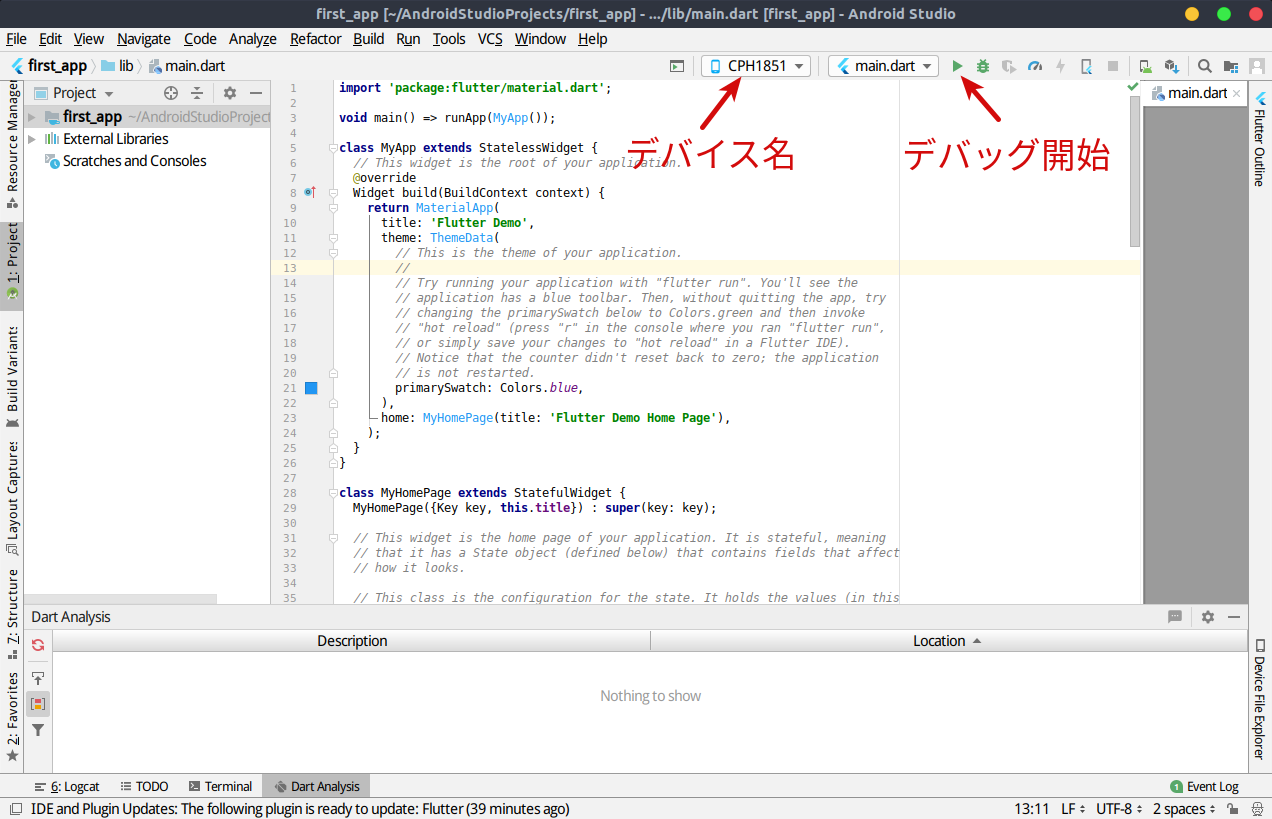Open Project Structure icon in toolbar

(1231, 66)
